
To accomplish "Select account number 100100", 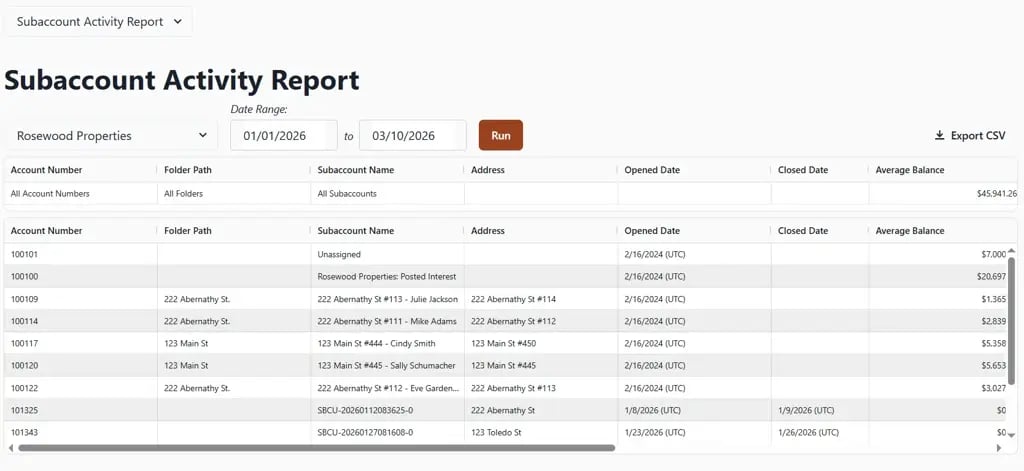I will [24, 277].
